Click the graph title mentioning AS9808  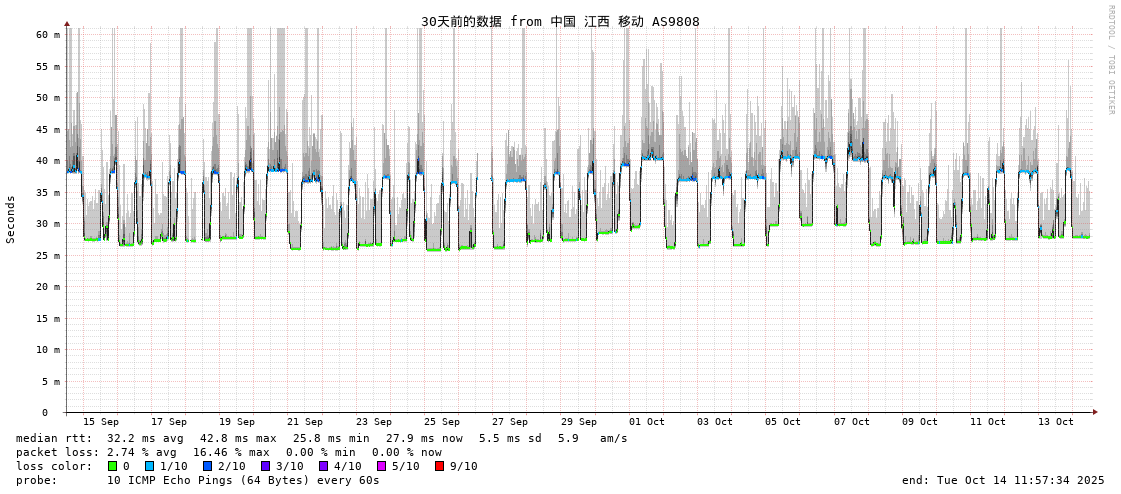tap(560, 21)
